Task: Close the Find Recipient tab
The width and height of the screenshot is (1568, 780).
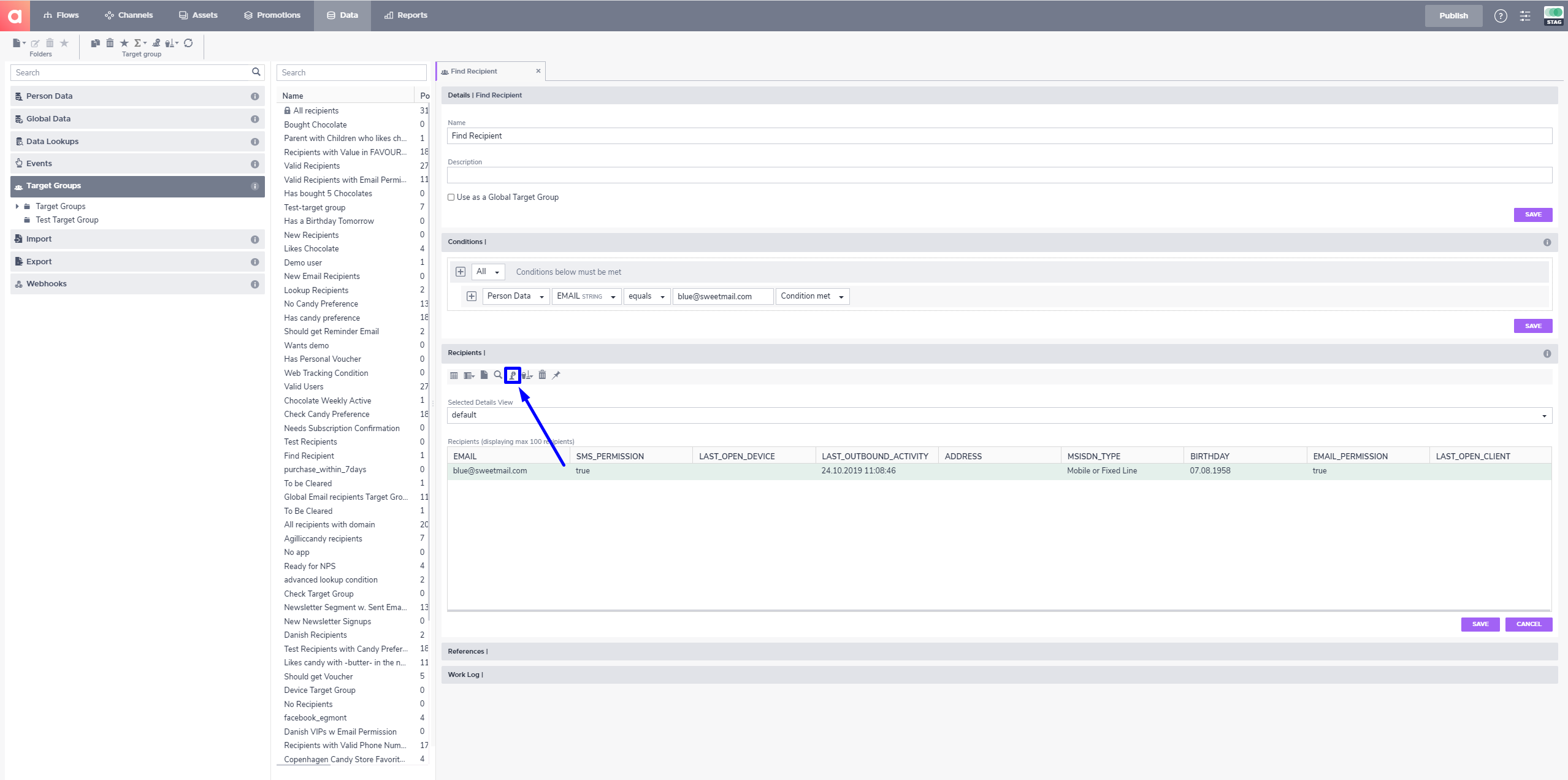Action: click(538, 71)
